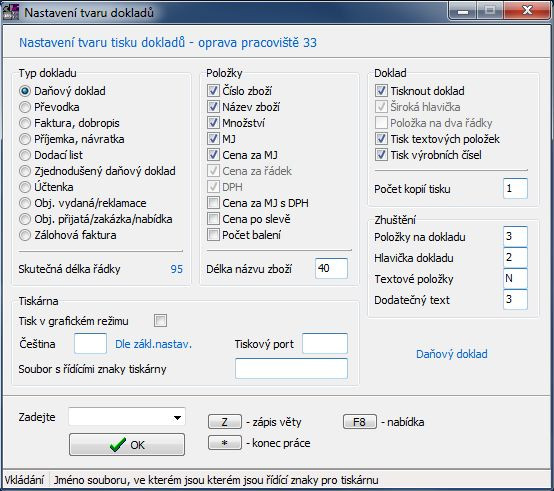This screenshot has height=491, width=554.
Task: Enable Cena za MJ s DPH checkbox
Action: [x=213, y=203]
